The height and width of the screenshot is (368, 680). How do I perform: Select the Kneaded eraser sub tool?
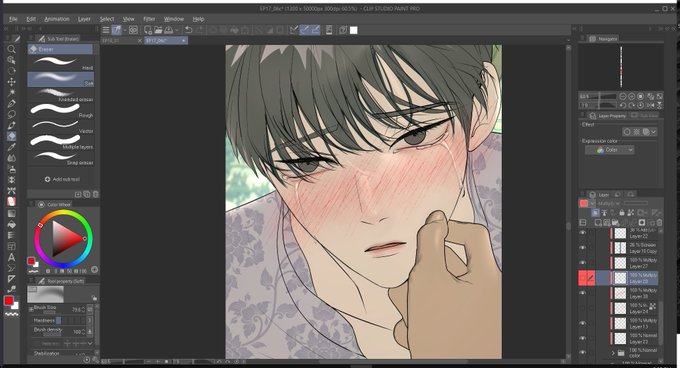61,94
